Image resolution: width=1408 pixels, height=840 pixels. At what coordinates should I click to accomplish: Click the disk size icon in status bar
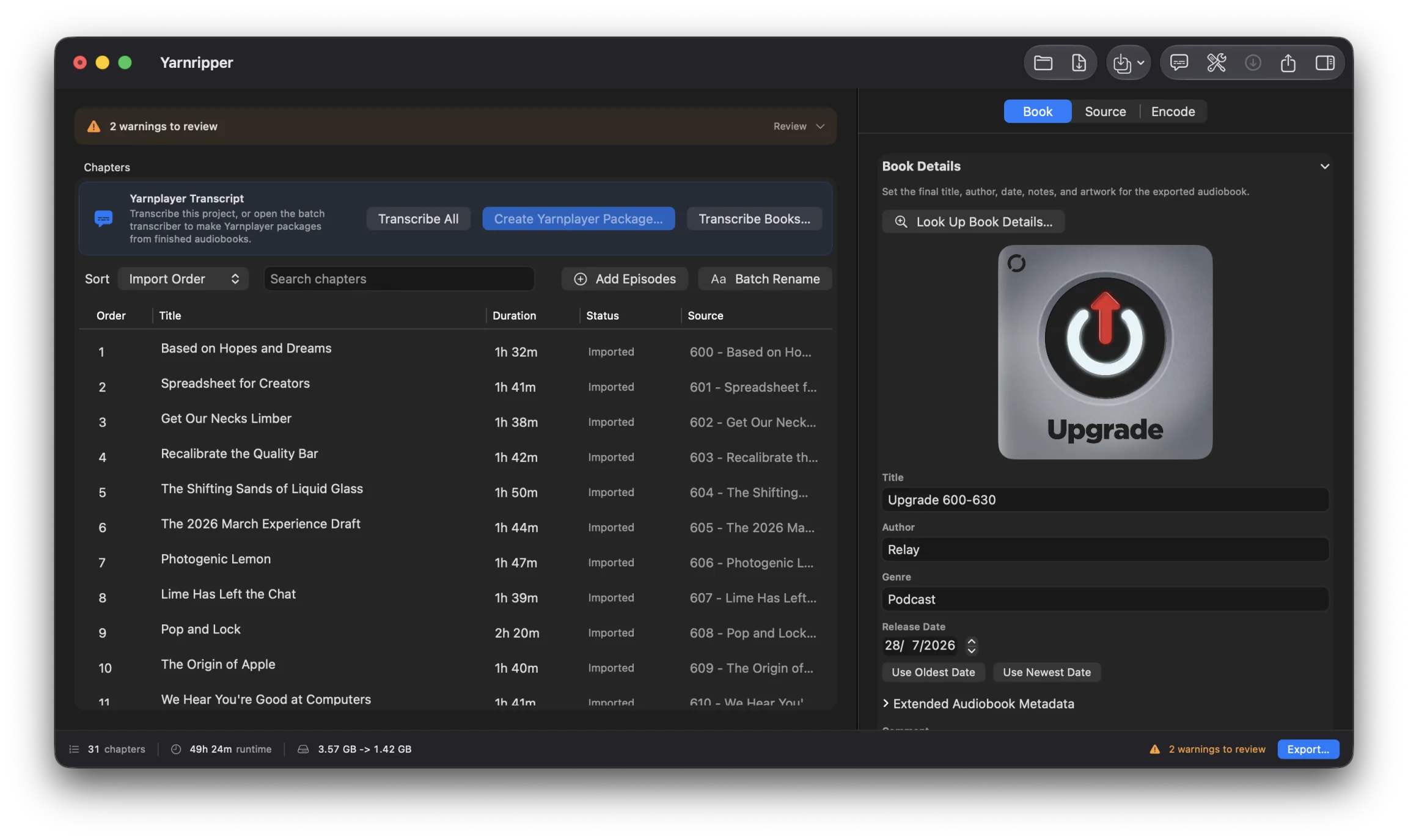pos(303,749)
